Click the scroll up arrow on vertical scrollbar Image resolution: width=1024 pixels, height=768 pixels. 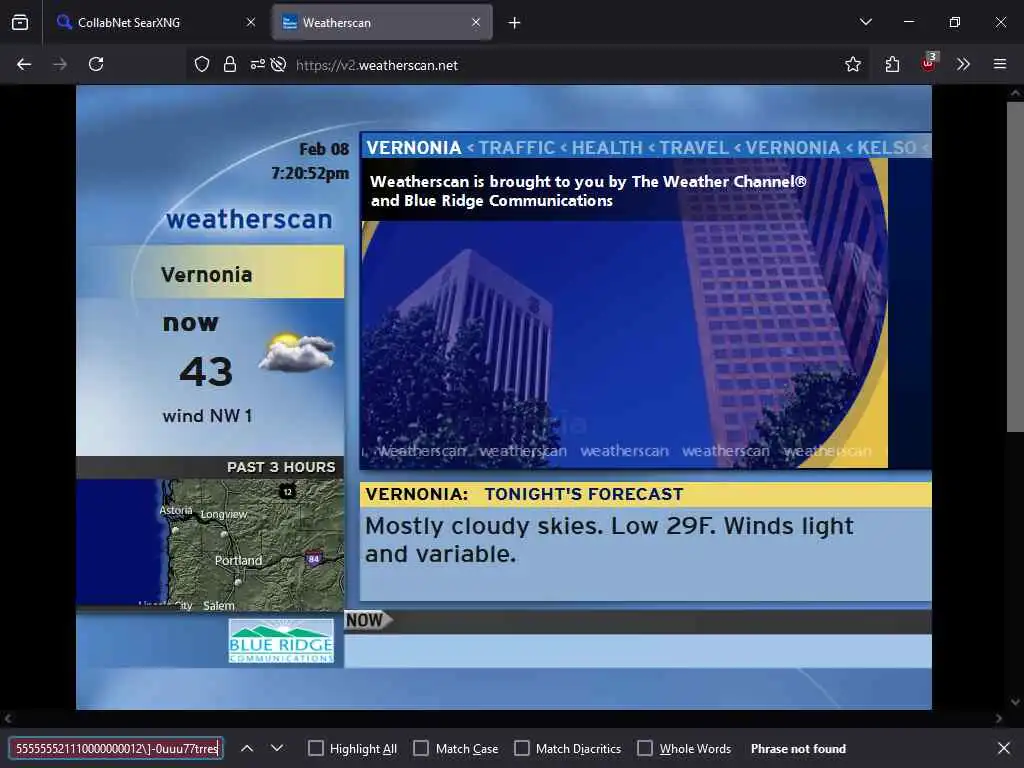pos(1015,93)
